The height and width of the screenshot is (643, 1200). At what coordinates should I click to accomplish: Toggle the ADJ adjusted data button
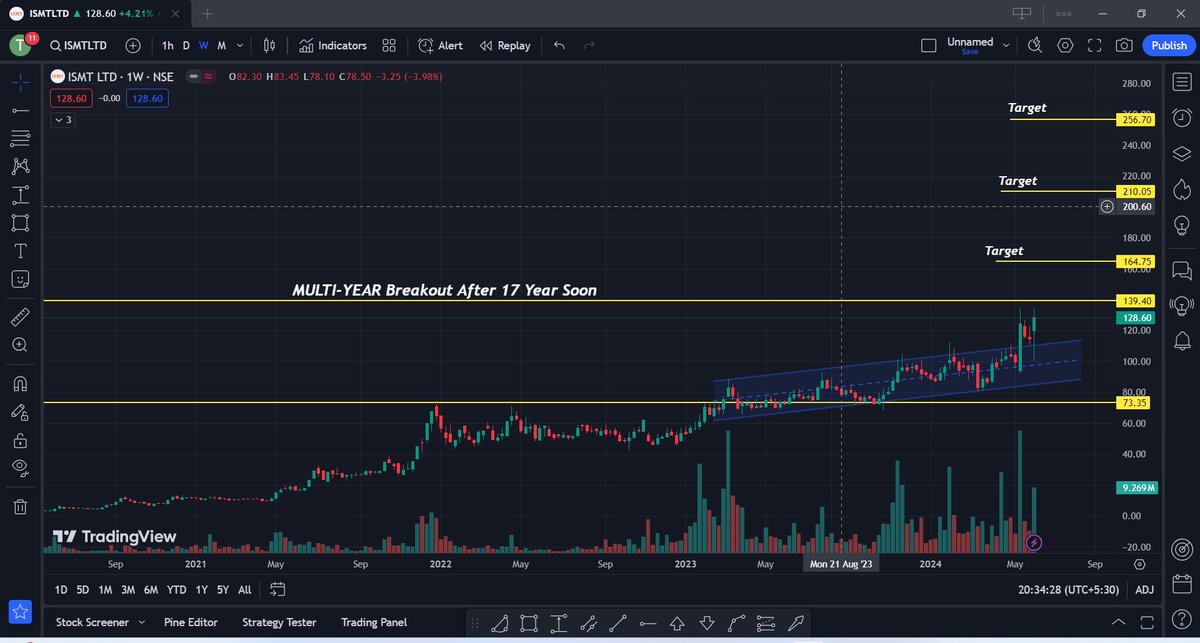pyautogui.click(x=1145, y=590)
